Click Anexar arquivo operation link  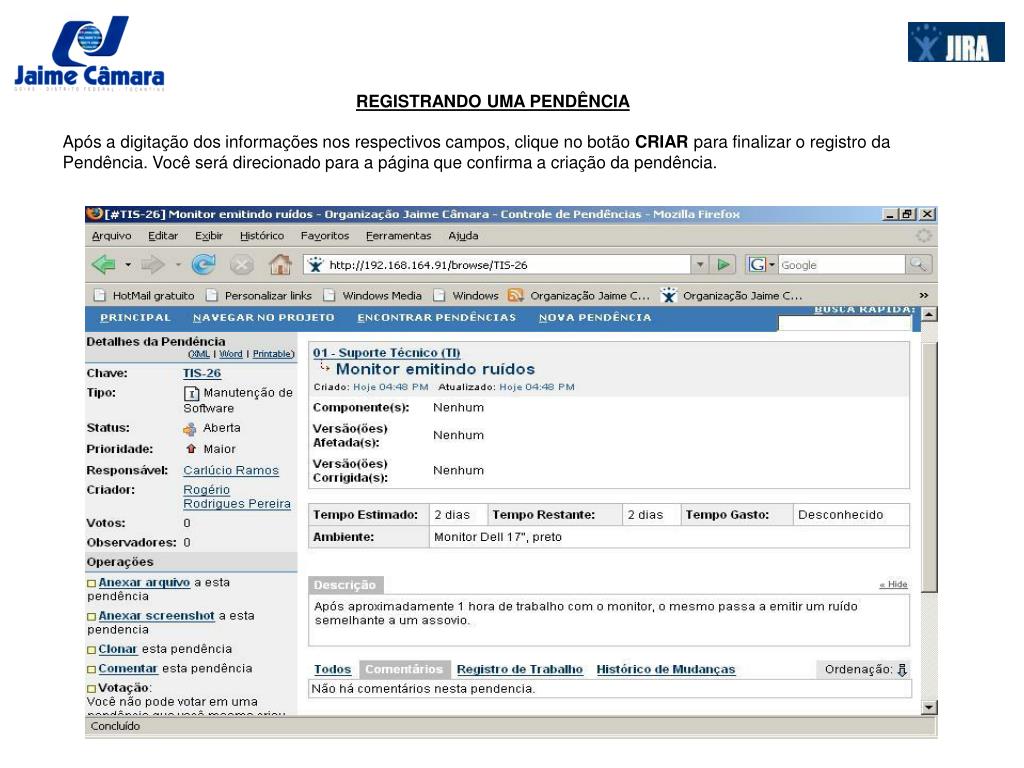click(x=144, y=583)
